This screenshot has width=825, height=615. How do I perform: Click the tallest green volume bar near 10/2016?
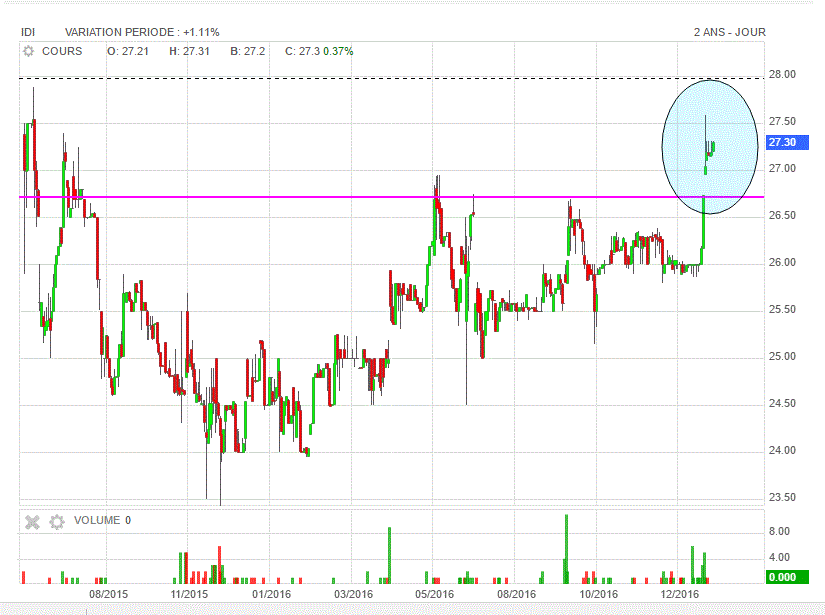click(566, 549)
